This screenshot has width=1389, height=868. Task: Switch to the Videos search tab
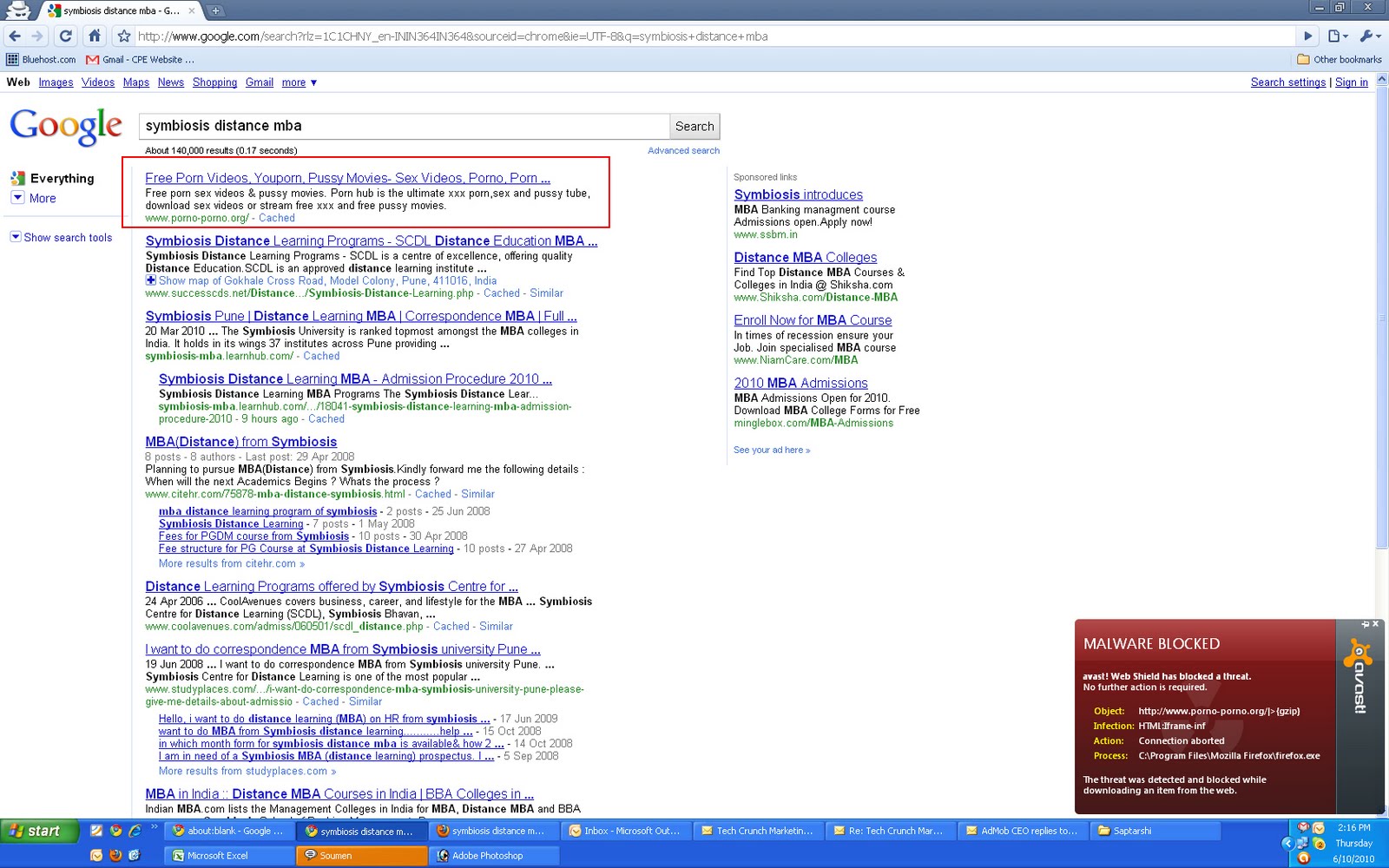(98, 82)
